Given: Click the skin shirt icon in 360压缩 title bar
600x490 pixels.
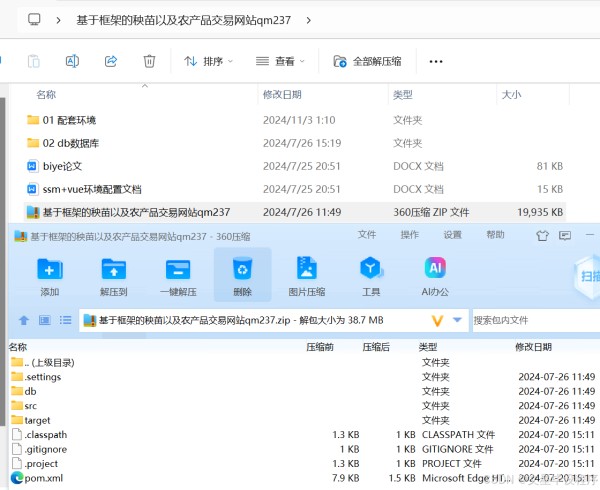Looking at the screenshot, I should click(x=542, y=236).
